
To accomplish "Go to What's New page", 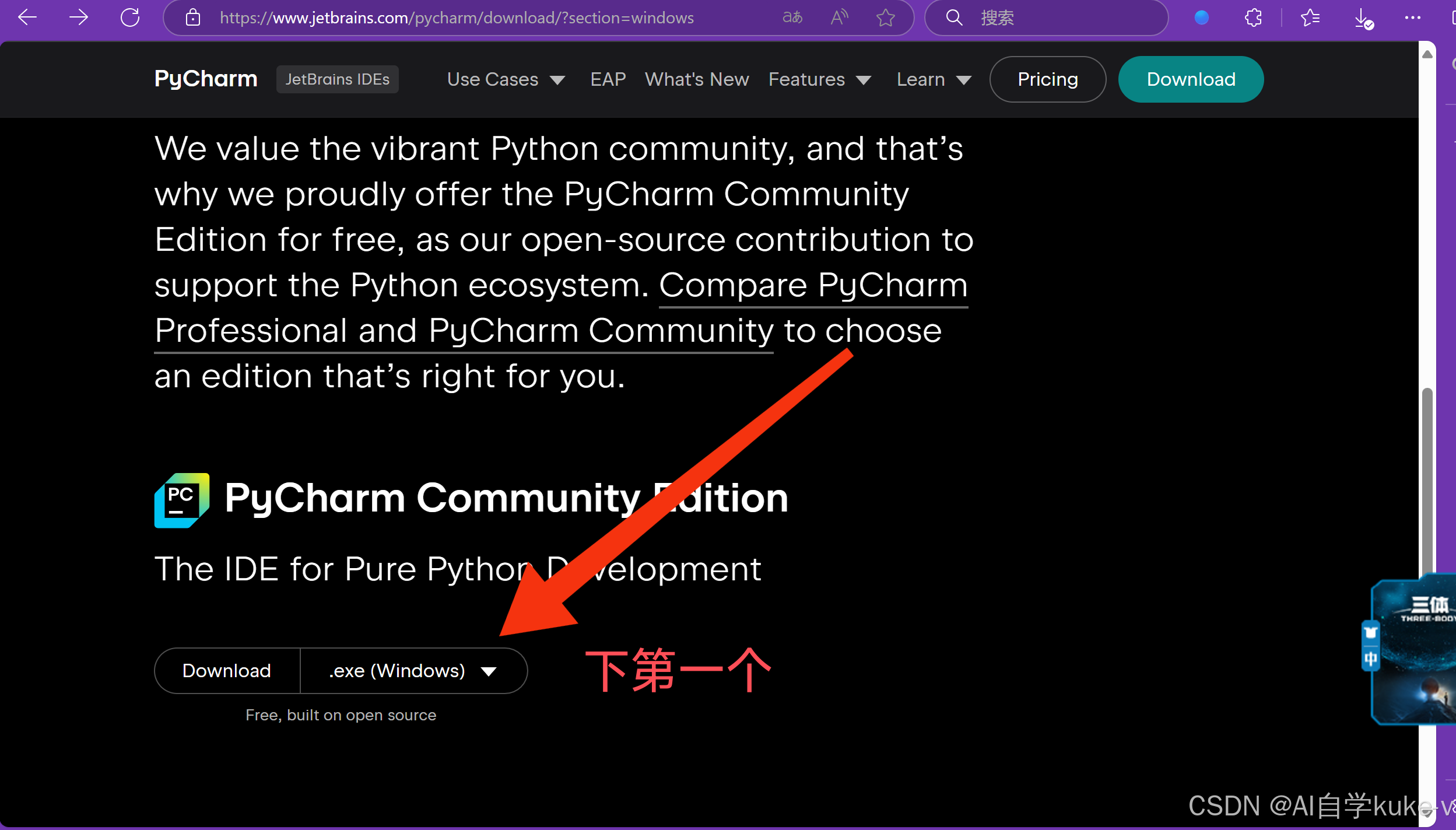I will 697,79.
